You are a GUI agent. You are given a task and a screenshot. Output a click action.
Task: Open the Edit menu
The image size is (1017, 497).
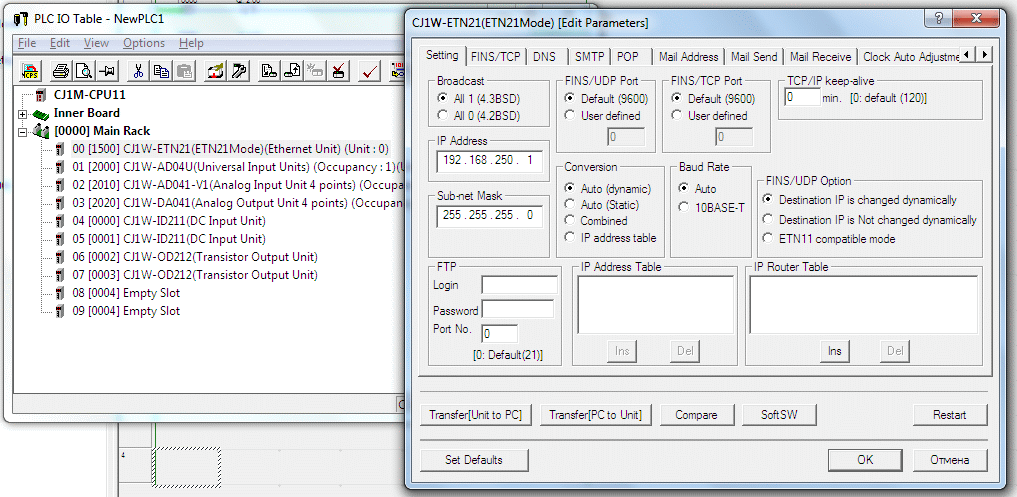coord(60,43)
